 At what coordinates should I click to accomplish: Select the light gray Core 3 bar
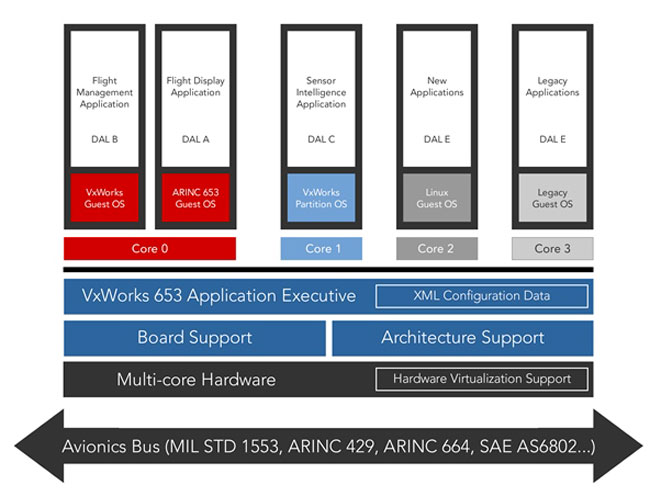click(x=553, y=249)
